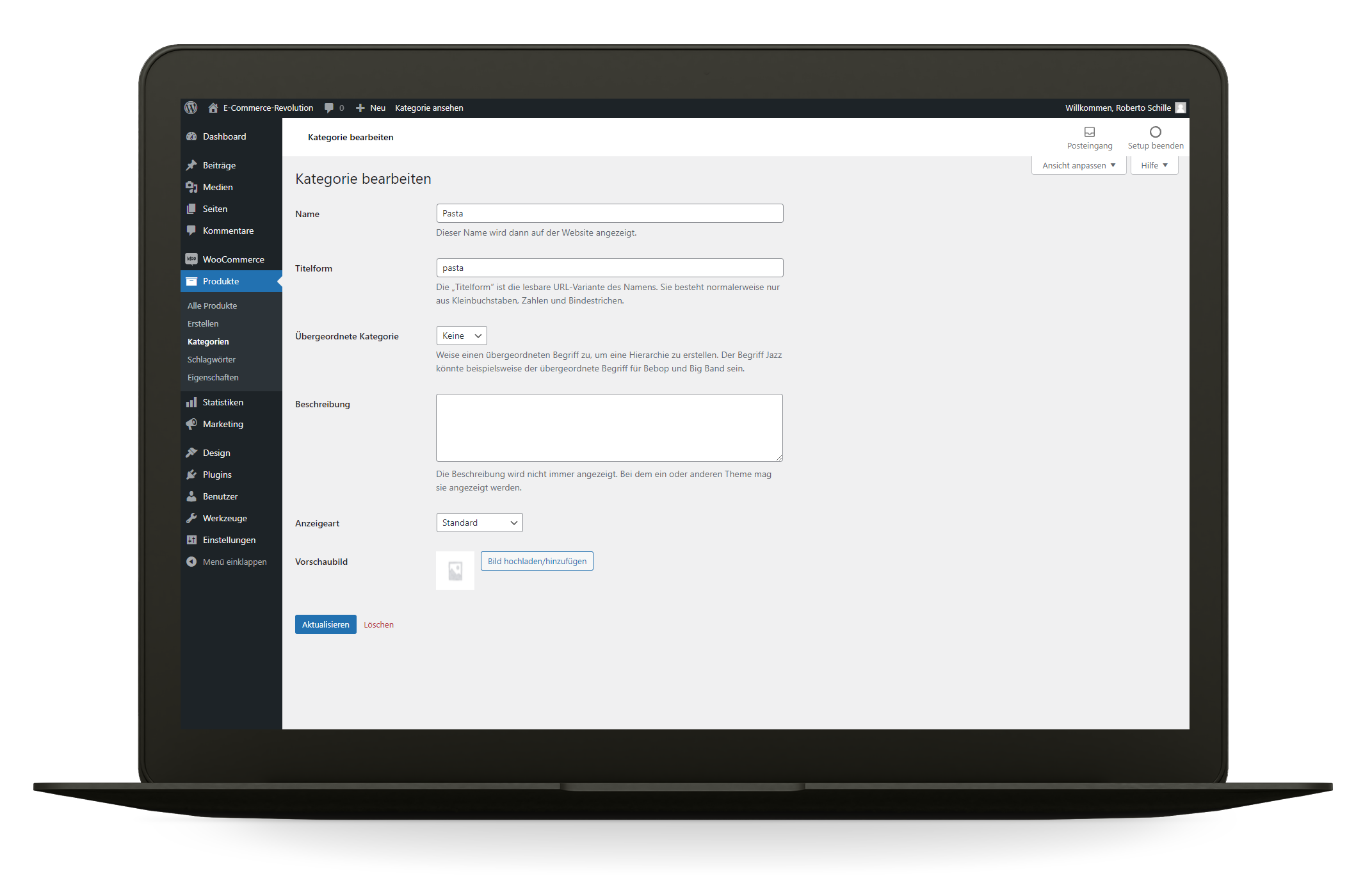Expand the Ansicht anpassen panel
This screenshot has height=885, width=1372.
[x=1078, y=165]
